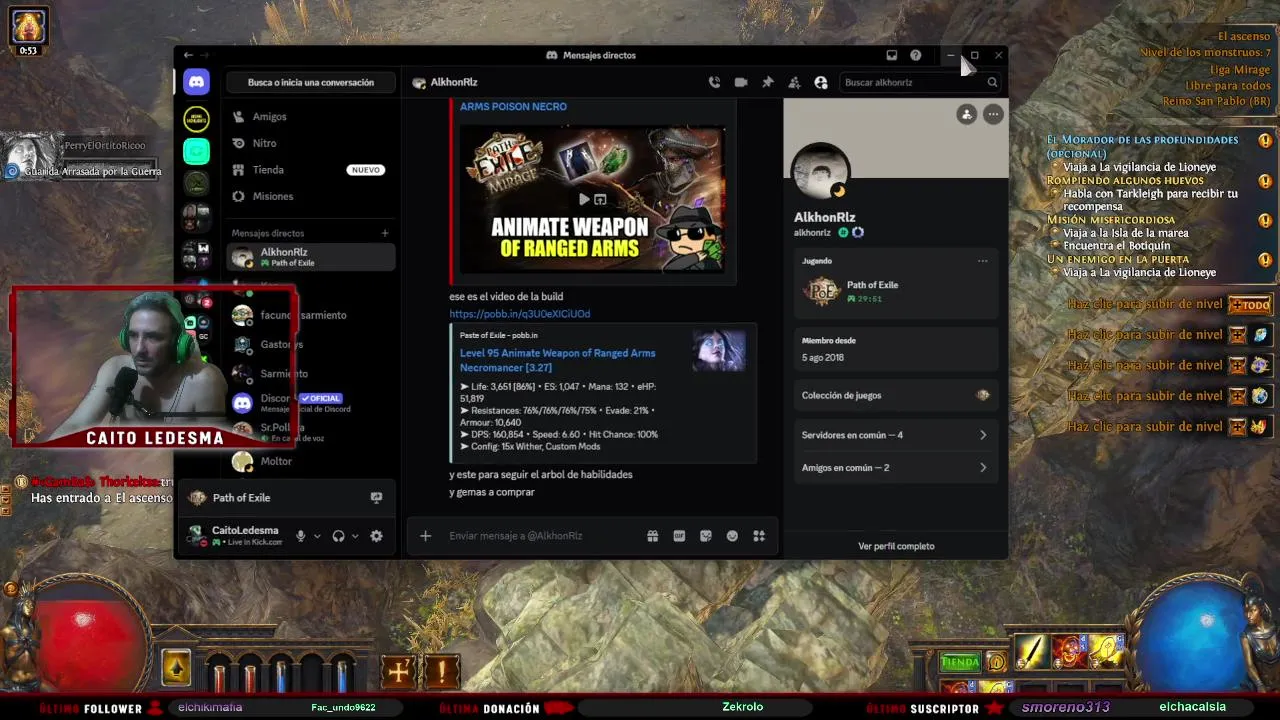Open Nitro page in sidebar
Viewport: 1280px width, 720px height.
pyautogui.click(x=311, y=143)
